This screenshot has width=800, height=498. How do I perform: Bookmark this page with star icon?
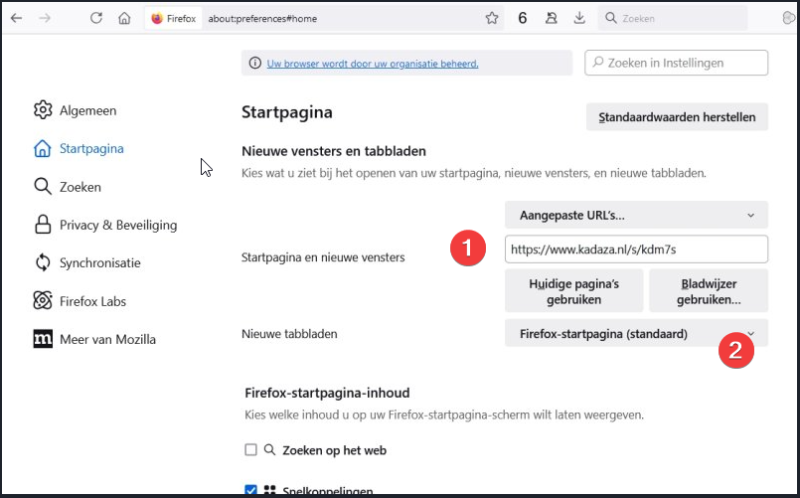click(492, 18)
